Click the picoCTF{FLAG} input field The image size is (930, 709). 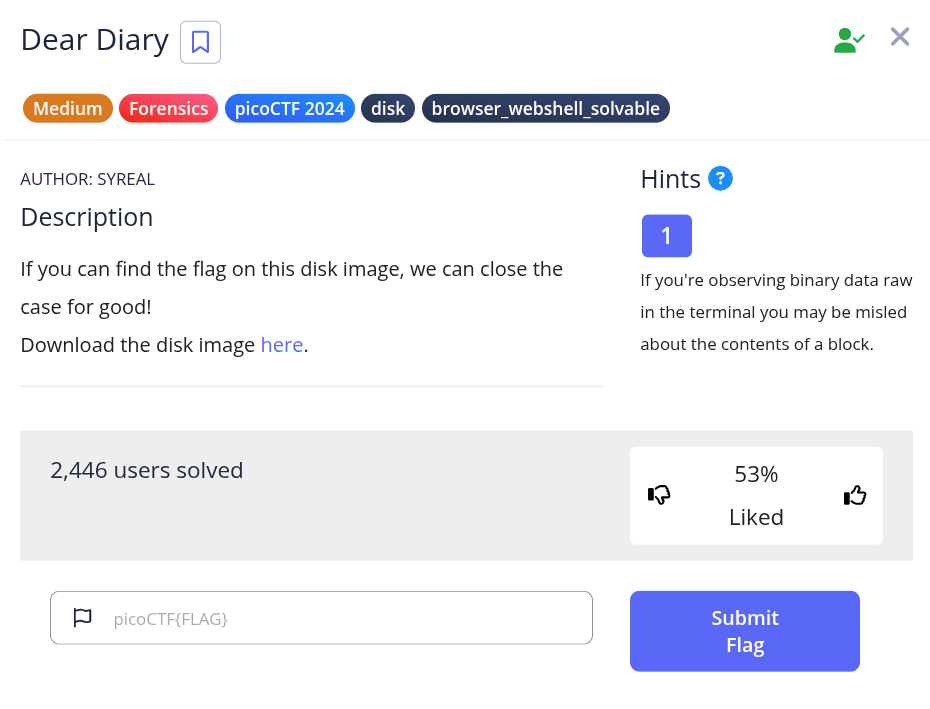(x=321, y=617)
